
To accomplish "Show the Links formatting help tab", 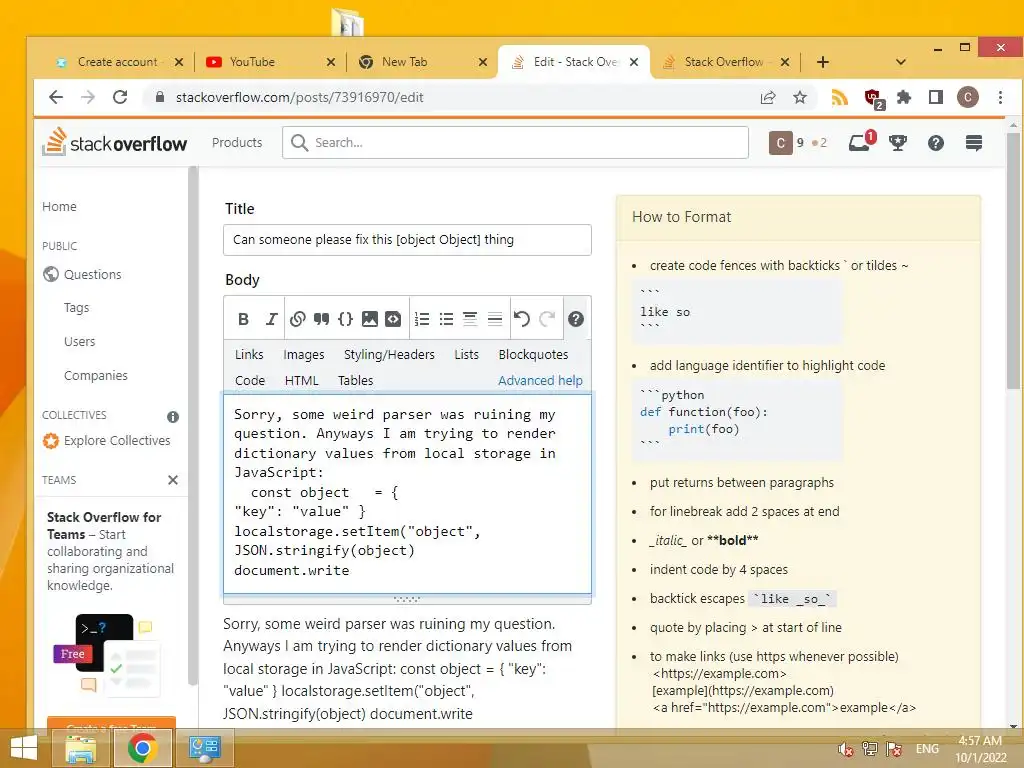I will click(x=249, y=354).
